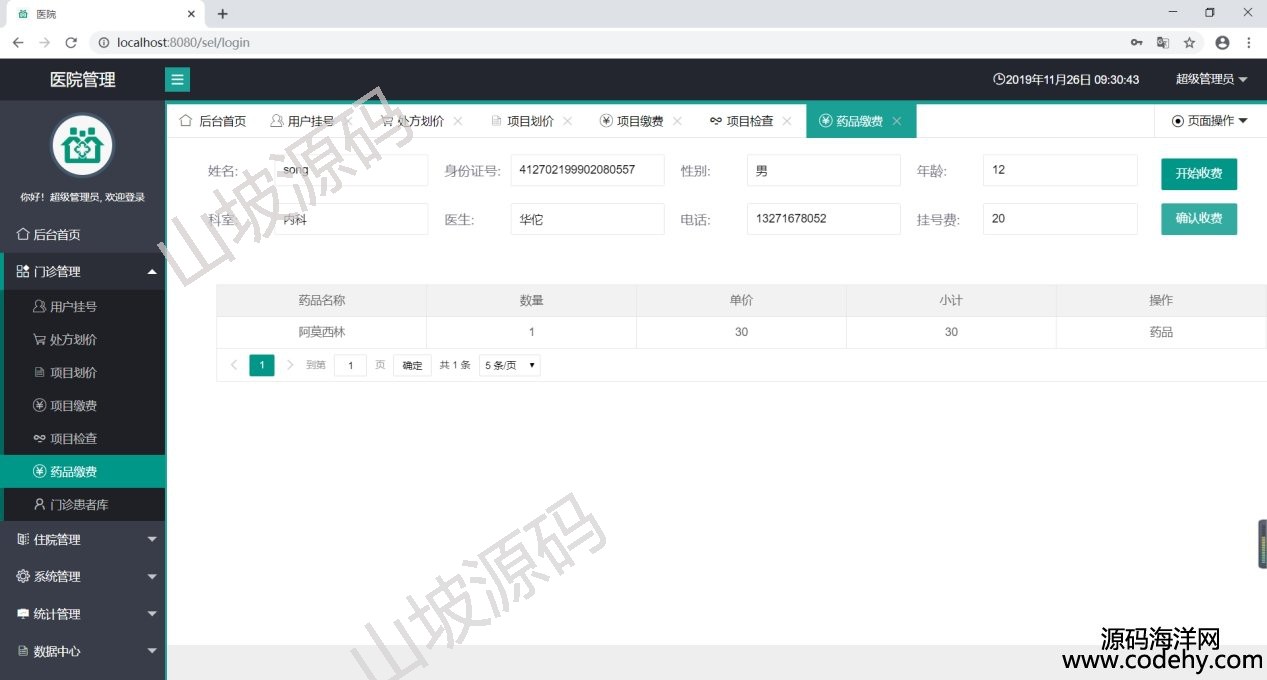Viewport: 1267px width, 680px height.
Task: Open 超级管理员 user dropdown
Action: coord(1211,80)
